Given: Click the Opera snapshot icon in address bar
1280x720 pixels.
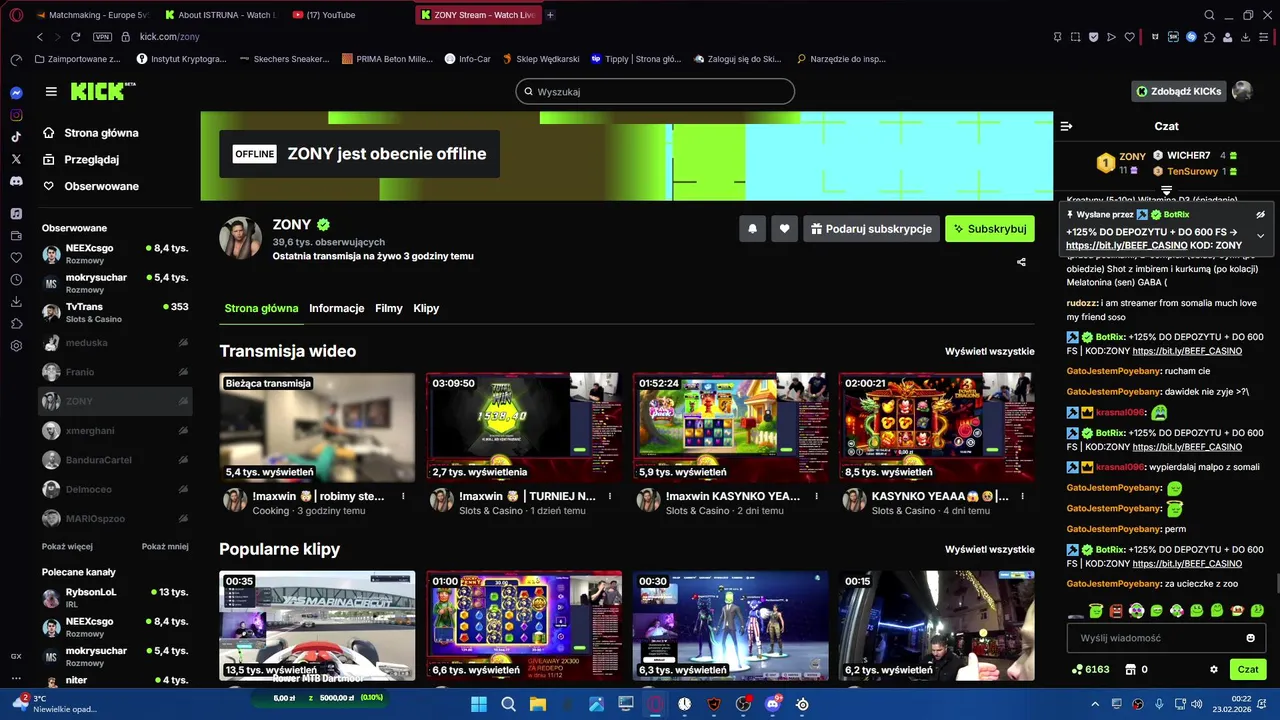Looking at the screenshot, I should [x=1076, y=37].
